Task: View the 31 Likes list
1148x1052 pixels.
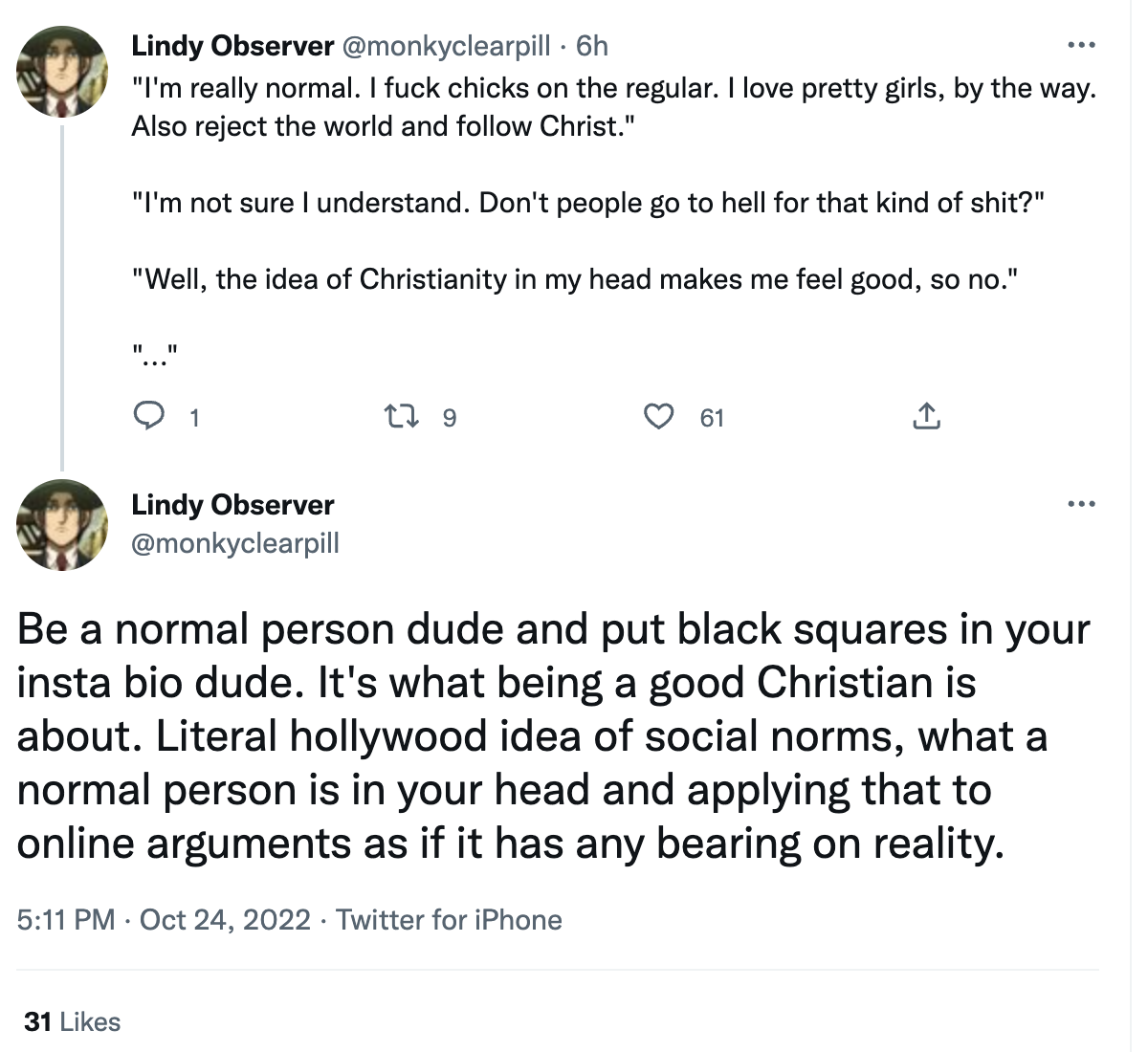Action: pyautogui.click(x=73, y=1021)
